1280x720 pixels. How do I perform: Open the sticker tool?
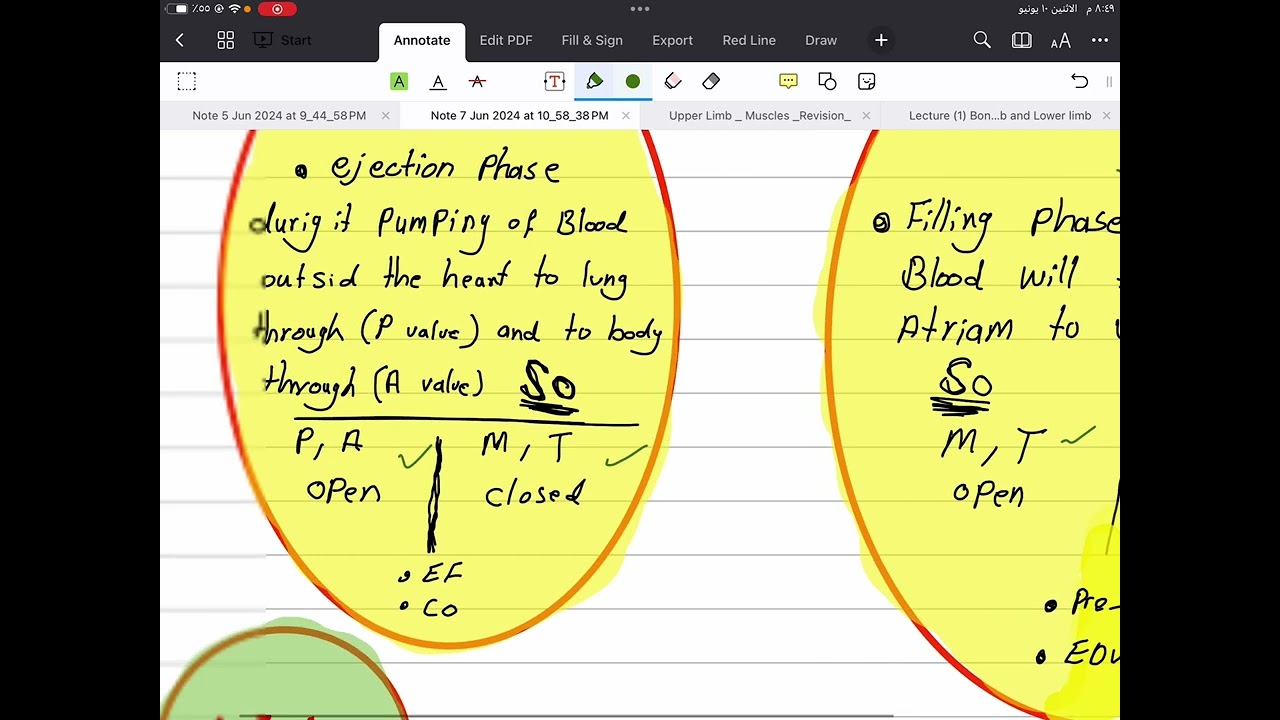867,81
